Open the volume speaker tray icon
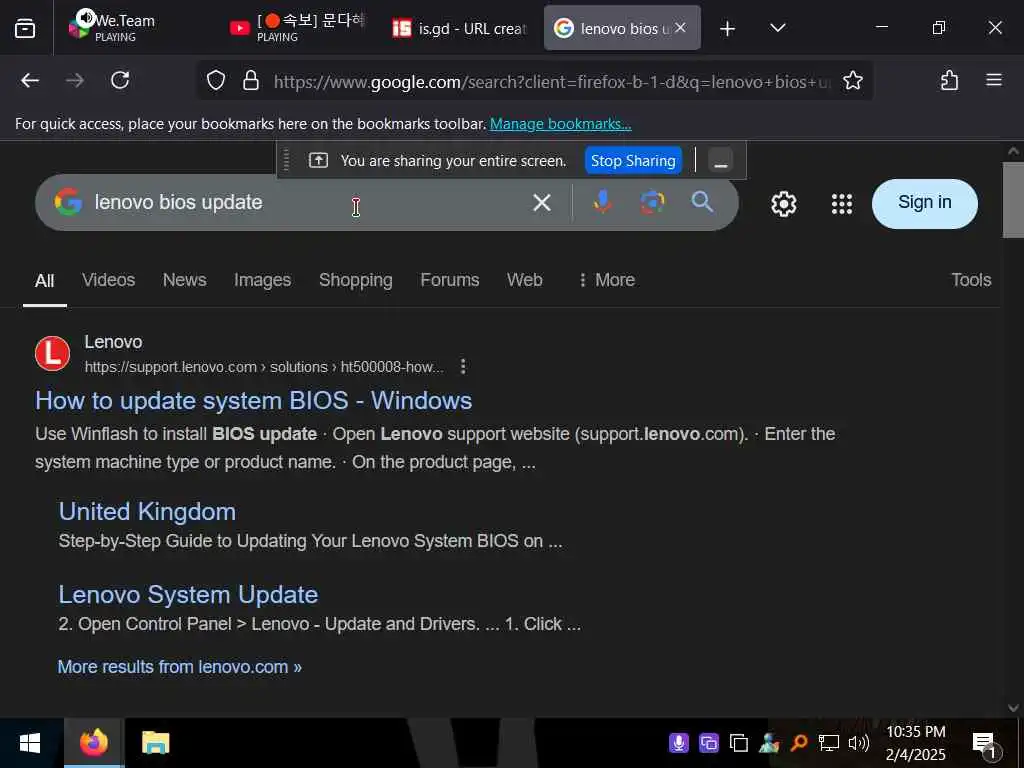The height and width of the screenshot is (768, 1024). pyautogui.click(x=859, y=743)
